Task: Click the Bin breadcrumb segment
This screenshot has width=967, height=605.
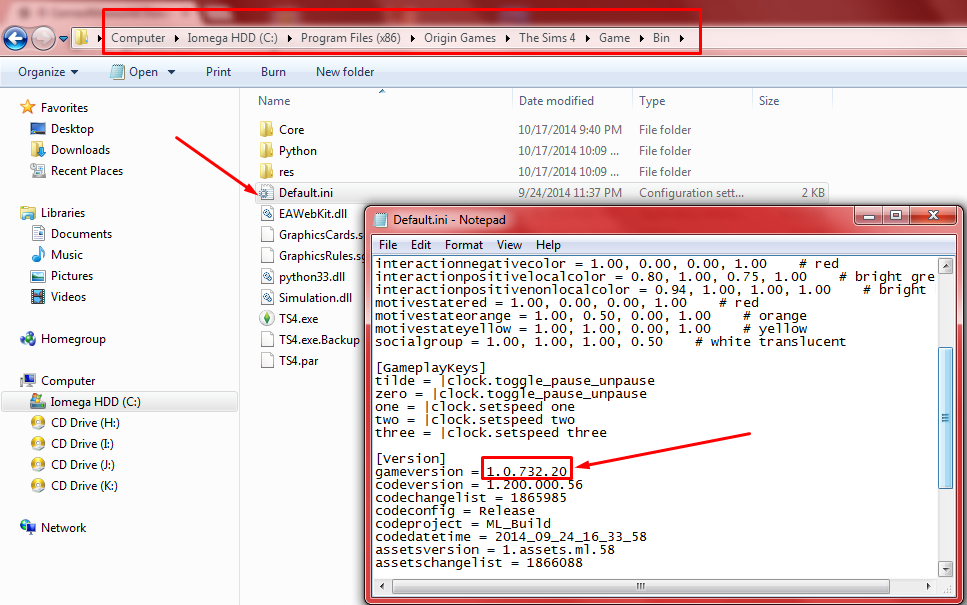Action: point(661,38)
